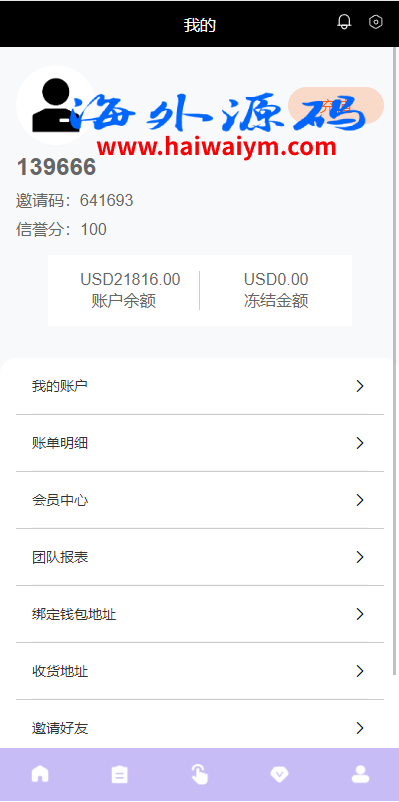Tap the 账户余额 USD21816.00 box

pyautogui.click(x=124, y=290)
